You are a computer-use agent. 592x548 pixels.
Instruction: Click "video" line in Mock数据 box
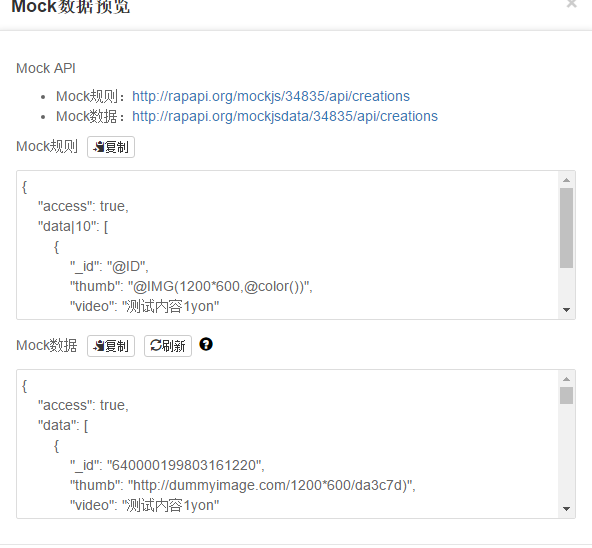(x=144, y=505)
